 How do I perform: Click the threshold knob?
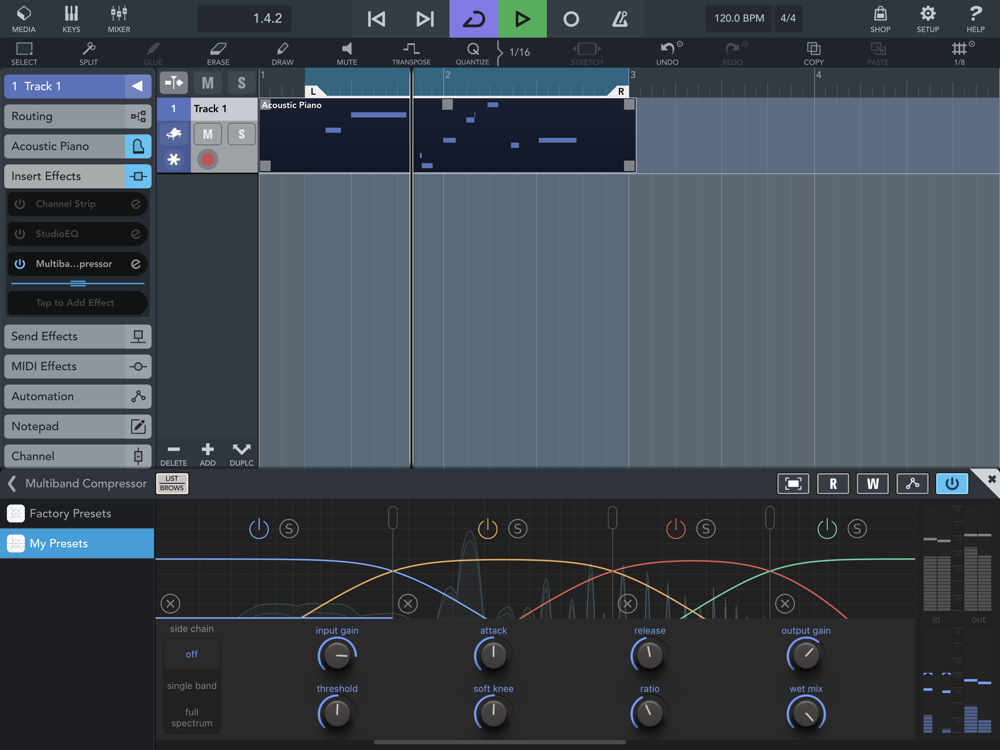point(337,713)
